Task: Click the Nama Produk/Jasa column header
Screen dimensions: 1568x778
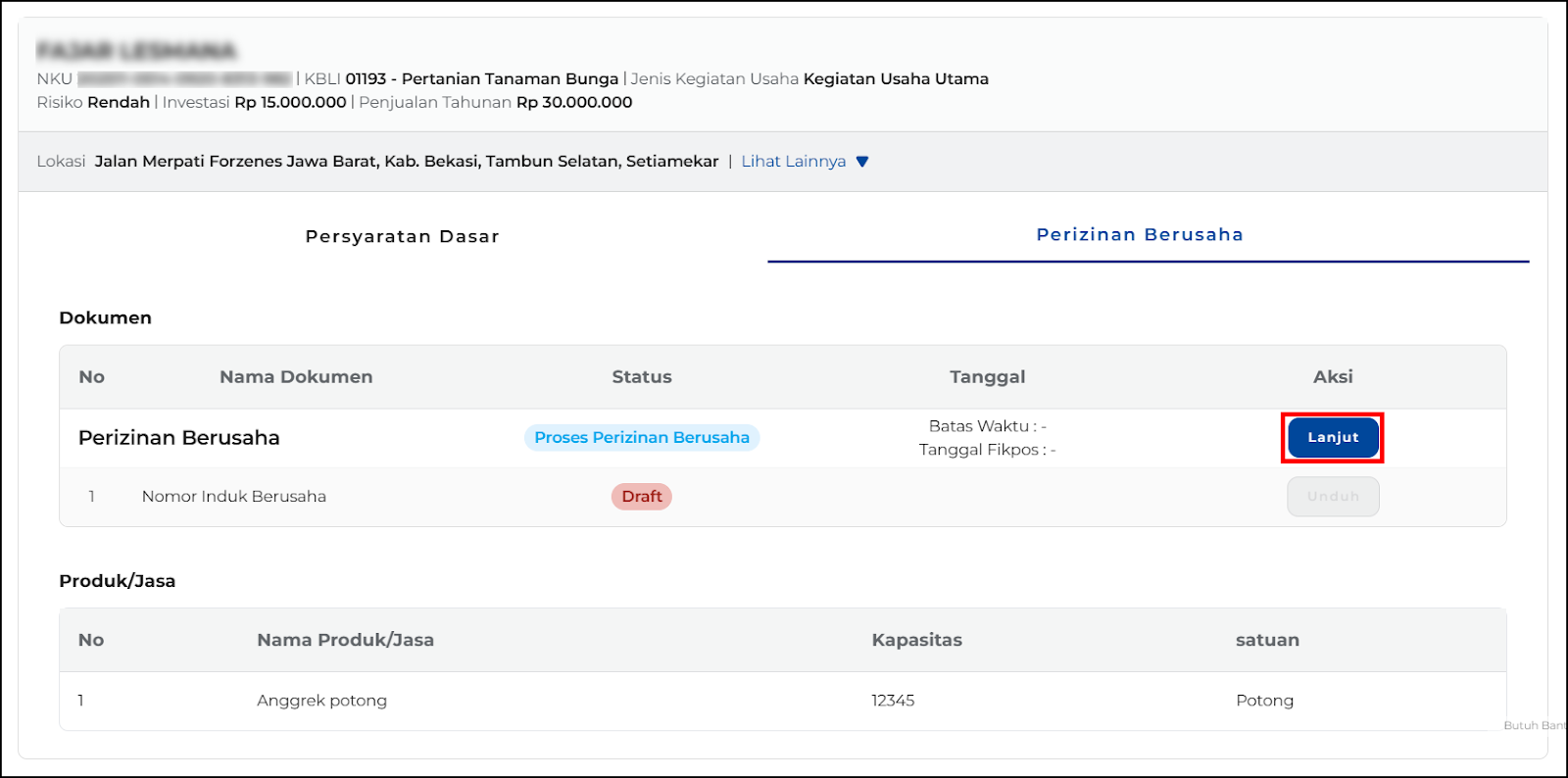Action: (x=345, y=640)
